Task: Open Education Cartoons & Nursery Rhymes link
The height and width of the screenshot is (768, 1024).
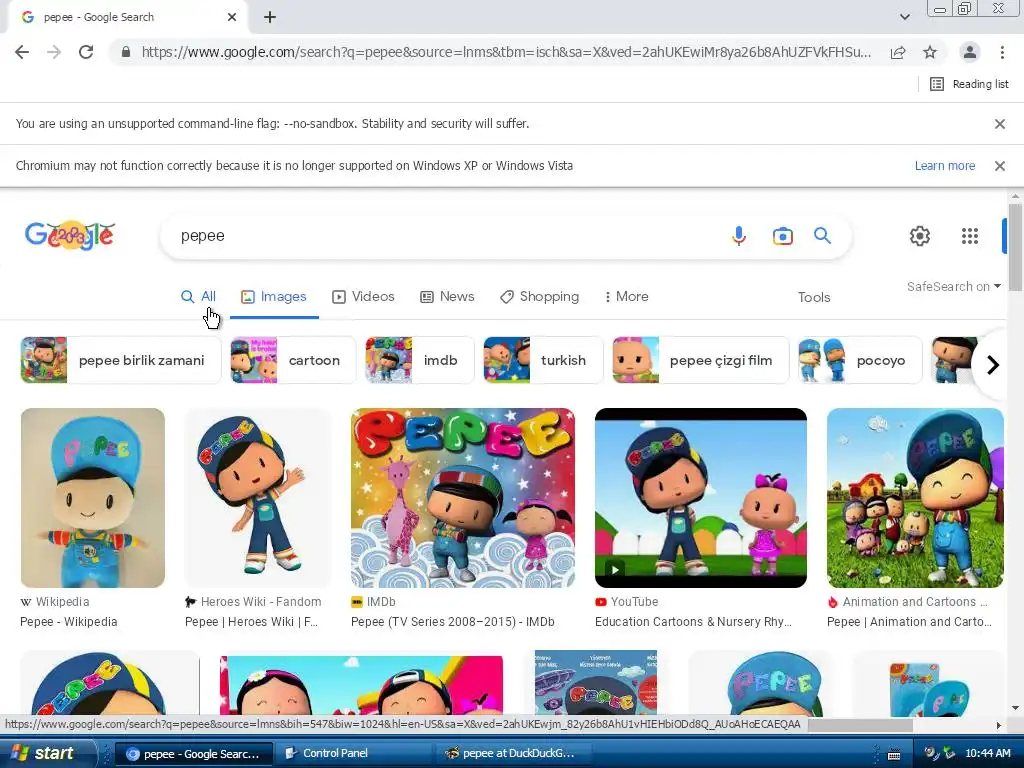Action: (x=693, y=622)
